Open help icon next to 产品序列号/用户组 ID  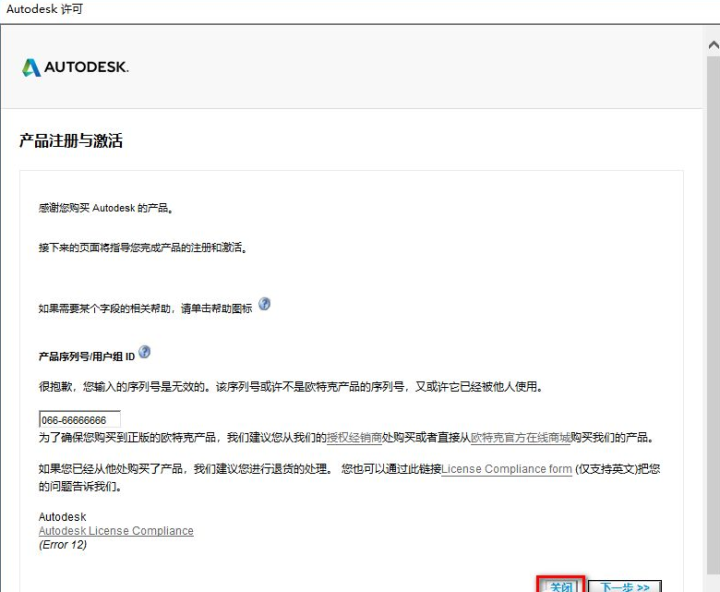click(145, 352)
